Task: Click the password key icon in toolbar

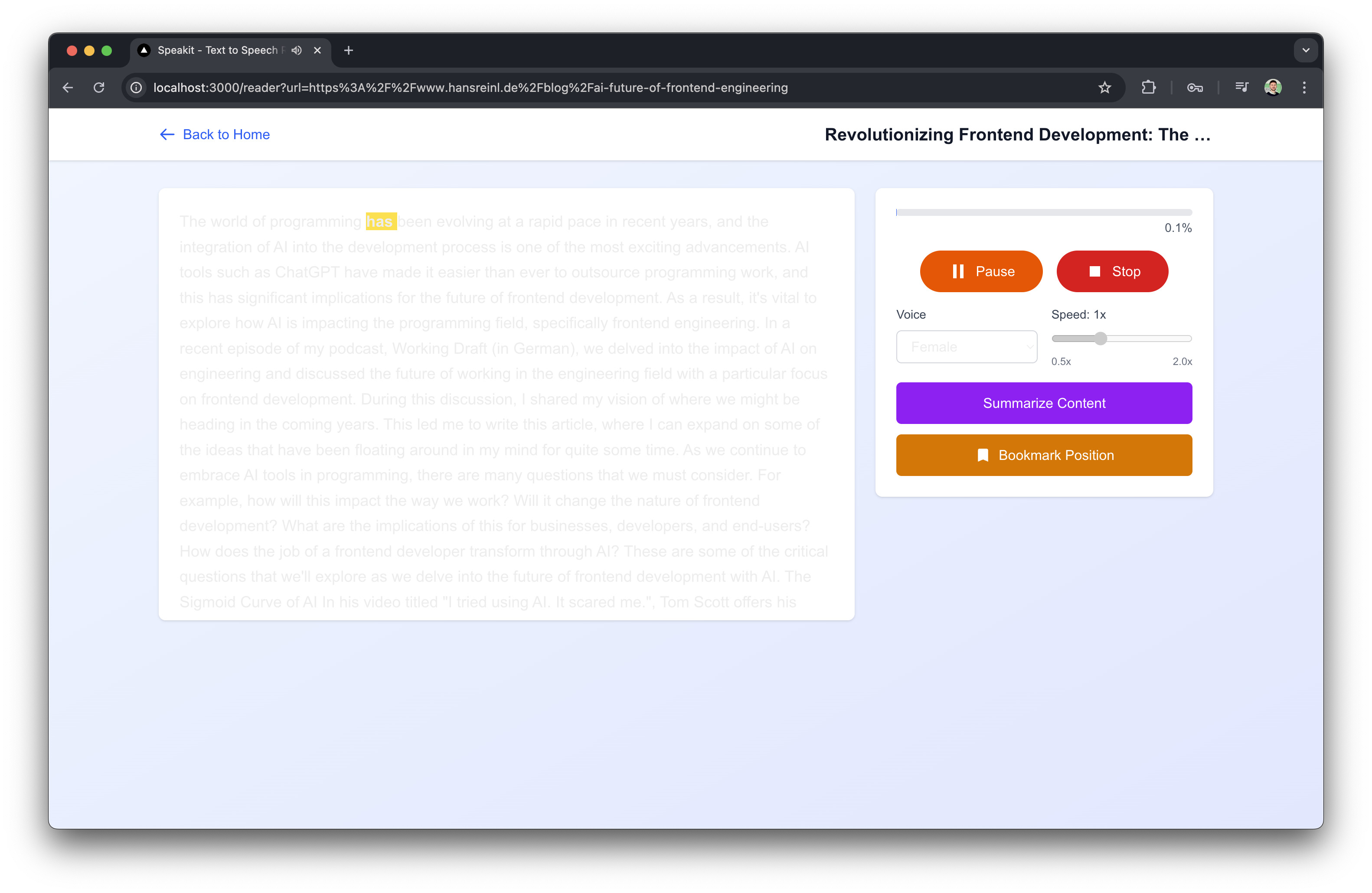Action: 1195,88
